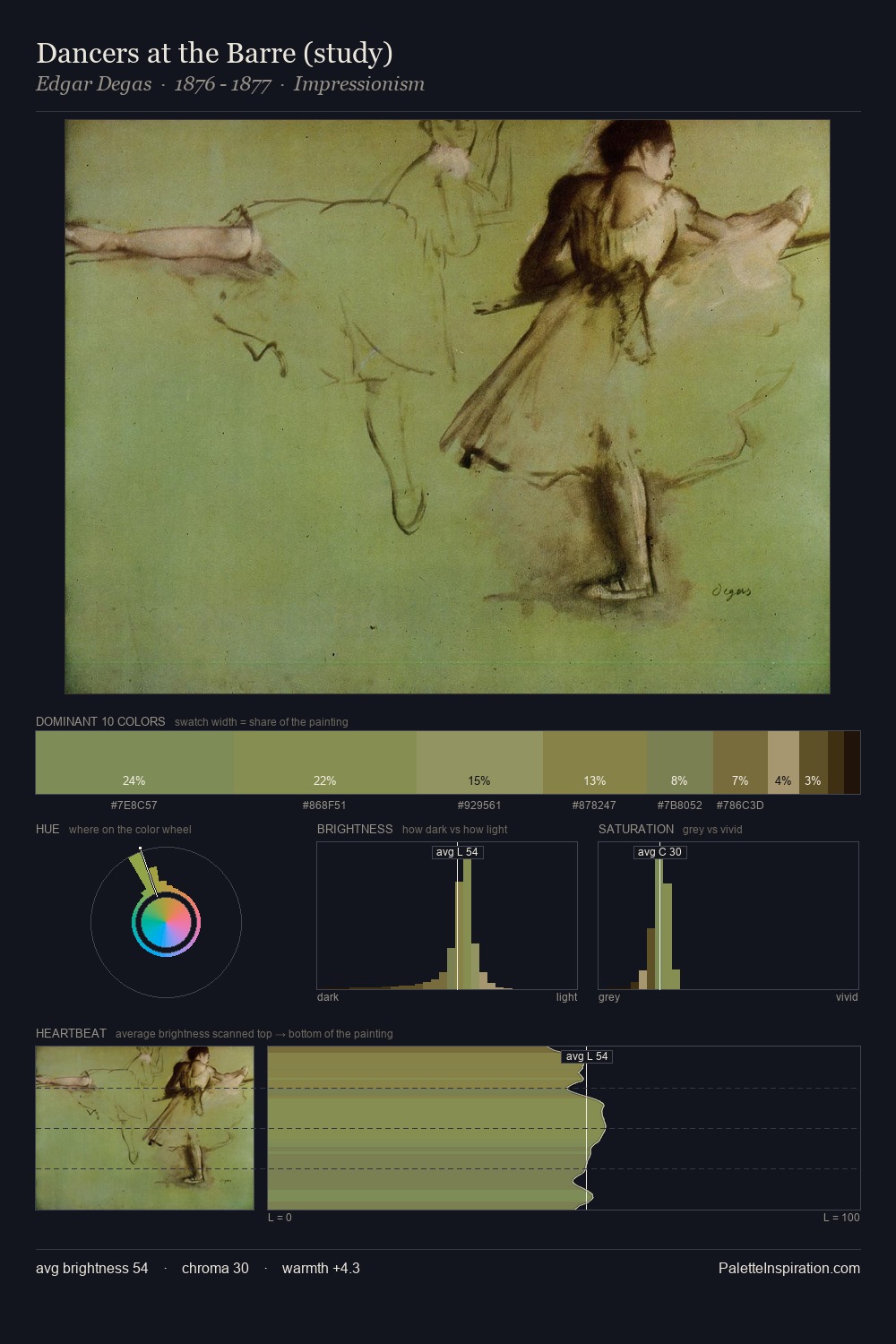Click the hue color wheel
This screenshot has width=896, height=1344.
[x=166, y=922]
